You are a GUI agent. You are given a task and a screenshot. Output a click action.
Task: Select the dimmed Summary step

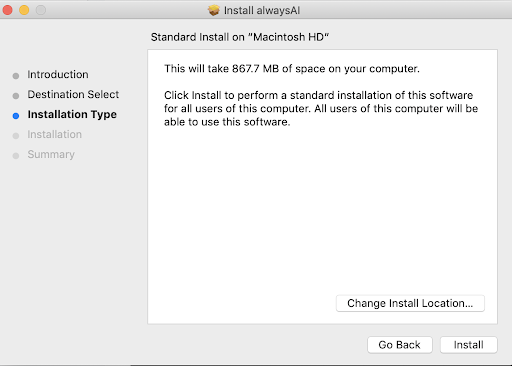point(51,154)
